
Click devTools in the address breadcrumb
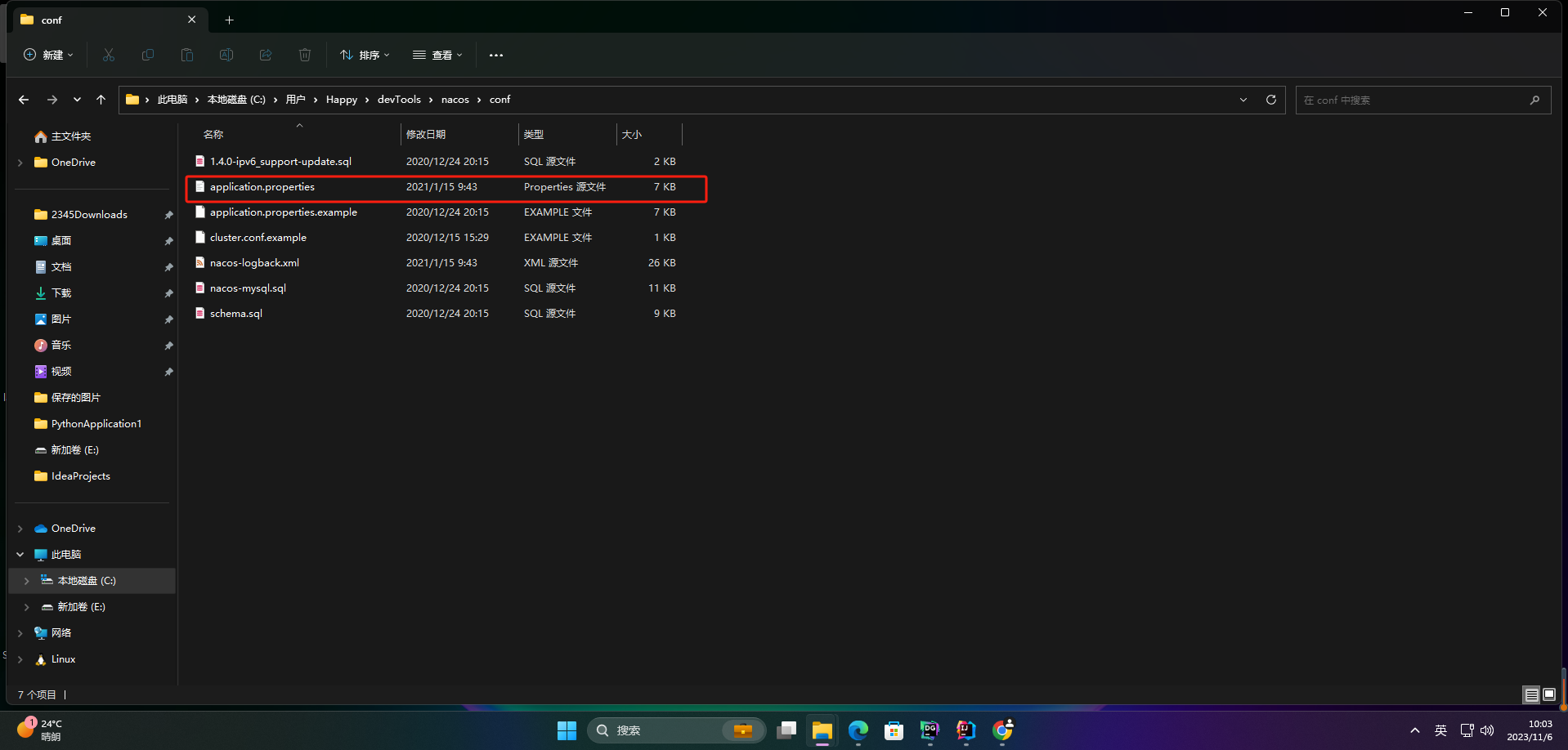399,100
